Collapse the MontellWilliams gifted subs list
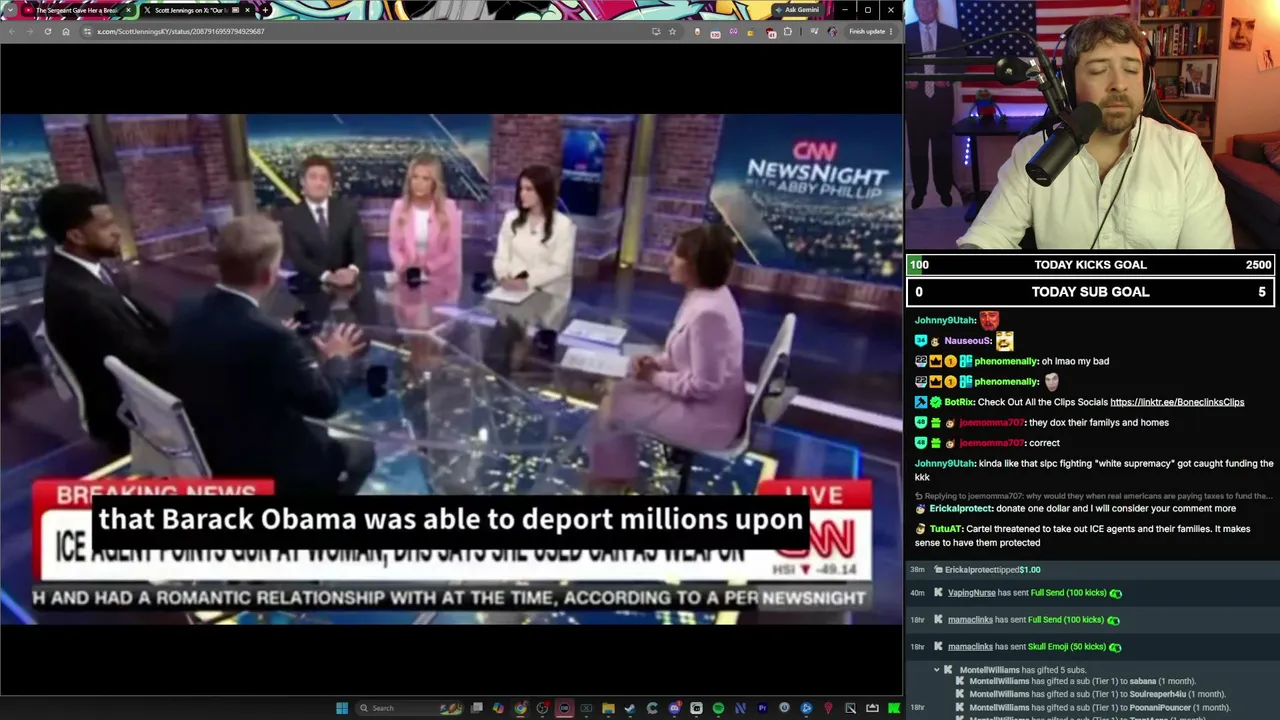Viewport: 1280px width, 720px height. pyautogui.click(x=937, y=669)
